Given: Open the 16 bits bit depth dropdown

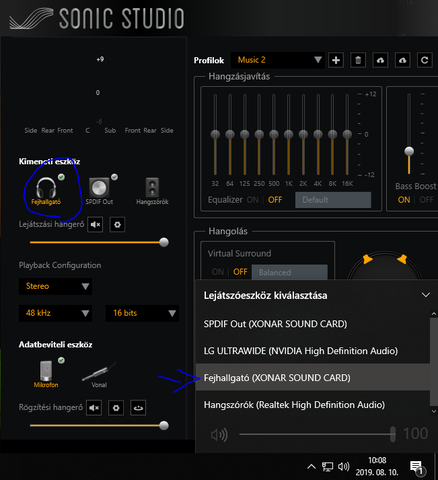Looking at the screenshot, I should pos(142,313).
